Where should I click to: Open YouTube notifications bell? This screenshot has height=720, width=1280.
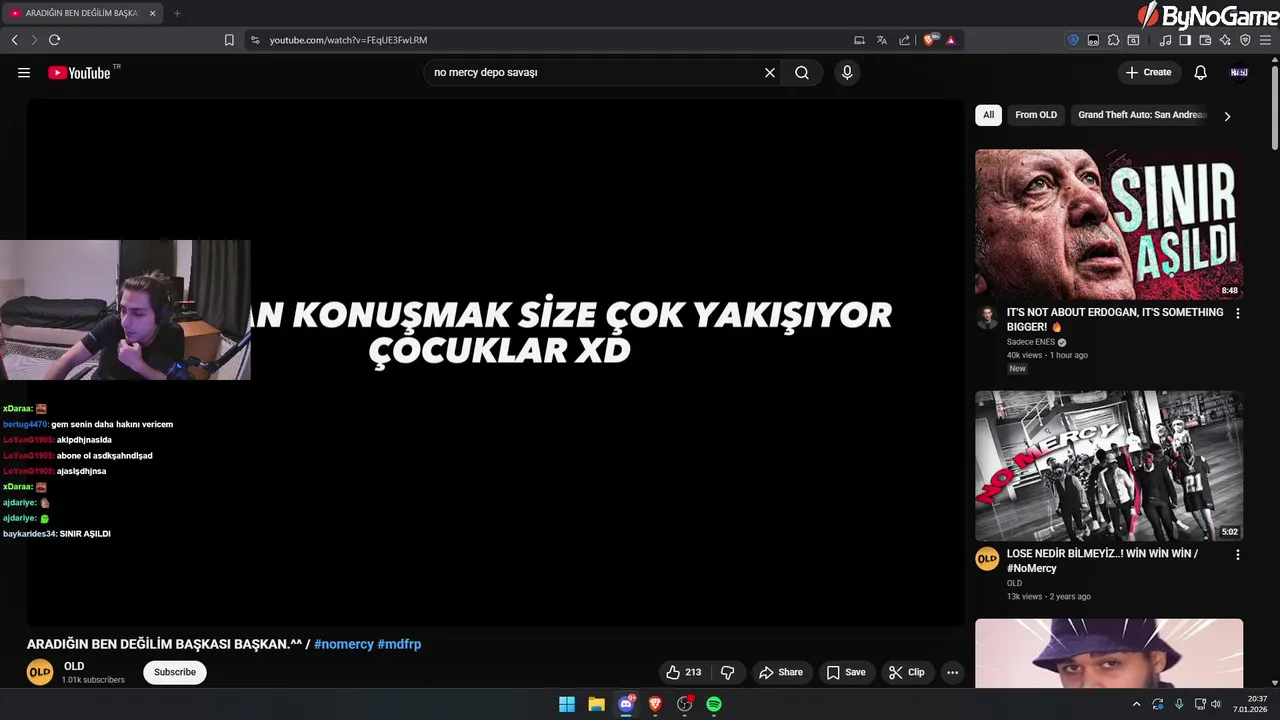[x=1201, y=72]
